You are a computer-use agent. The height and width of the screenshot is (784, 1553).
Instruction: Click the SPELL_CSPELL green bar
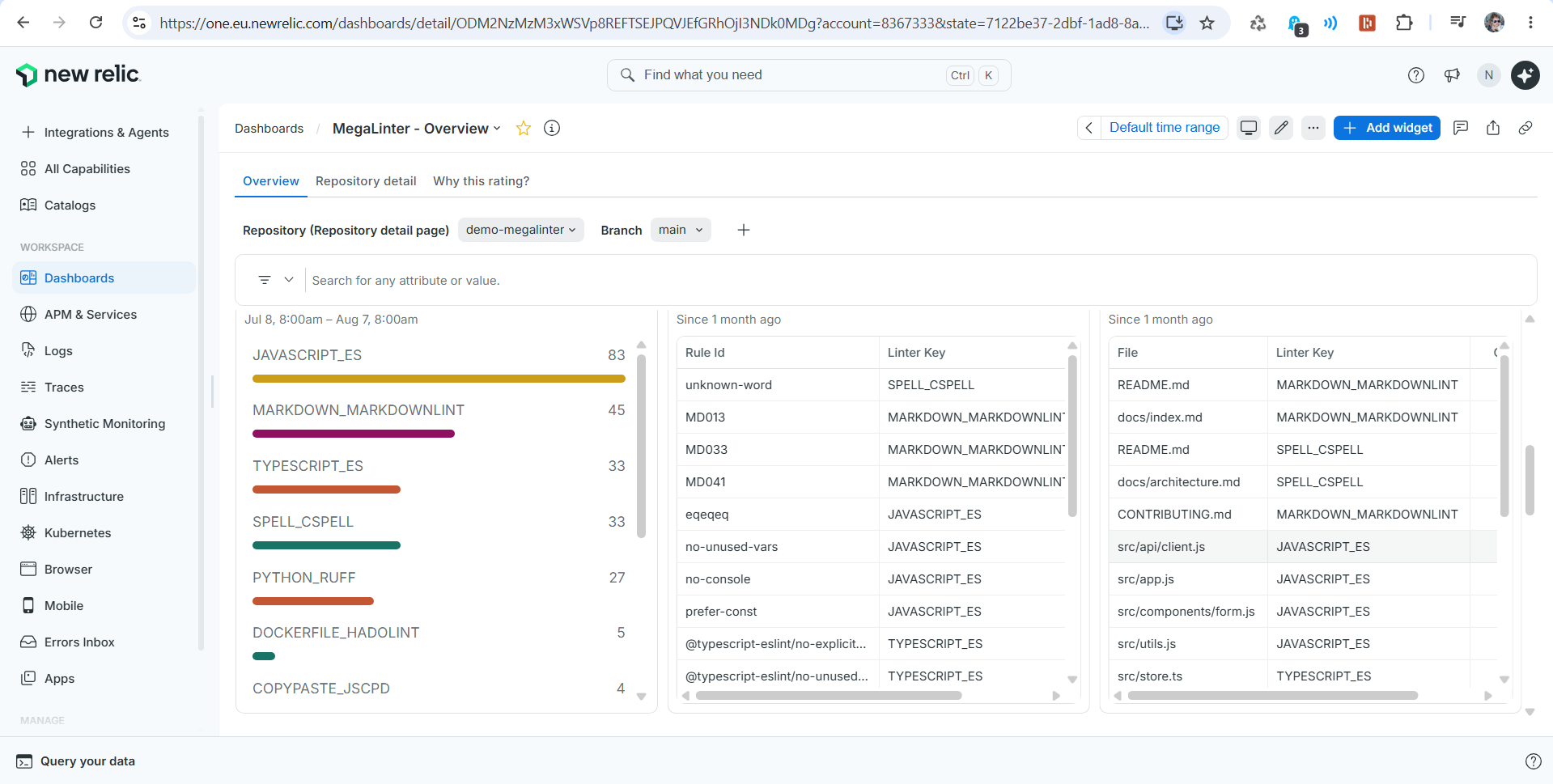[x=326, y=545]
